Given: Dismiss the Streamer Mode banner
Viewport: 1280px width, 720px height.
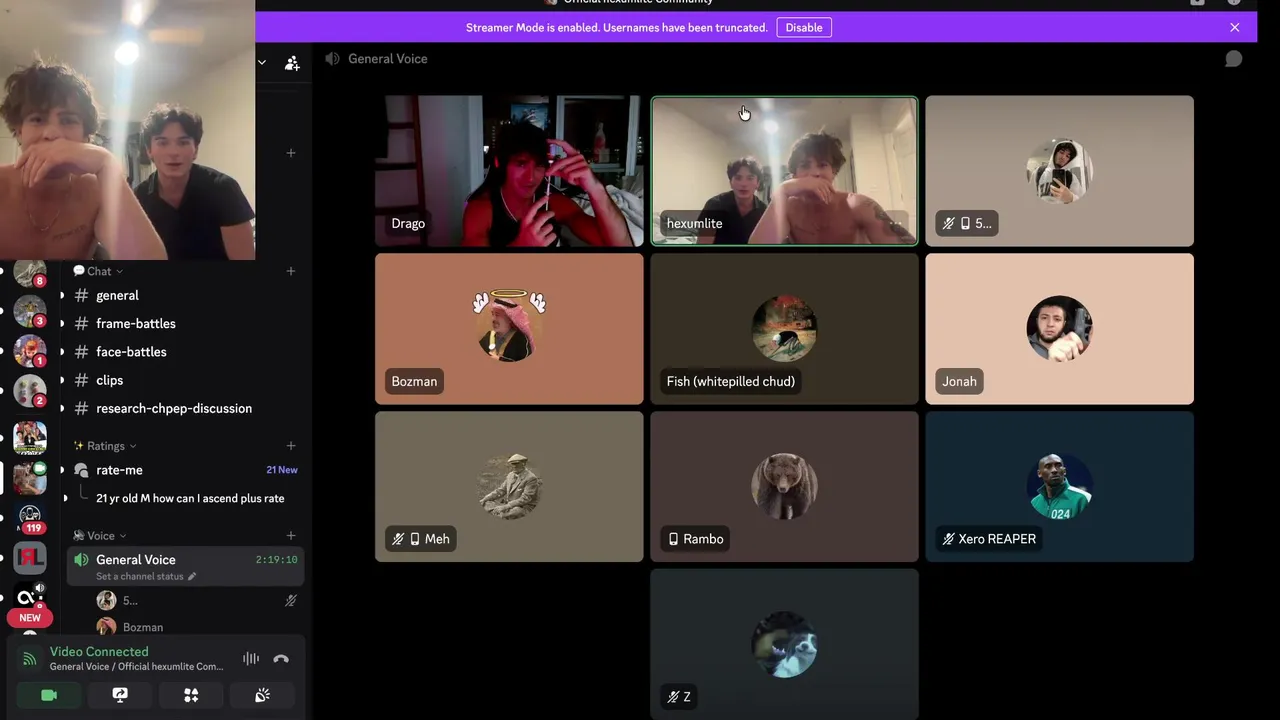Looking at the screenshot, I should point(1234,27).
